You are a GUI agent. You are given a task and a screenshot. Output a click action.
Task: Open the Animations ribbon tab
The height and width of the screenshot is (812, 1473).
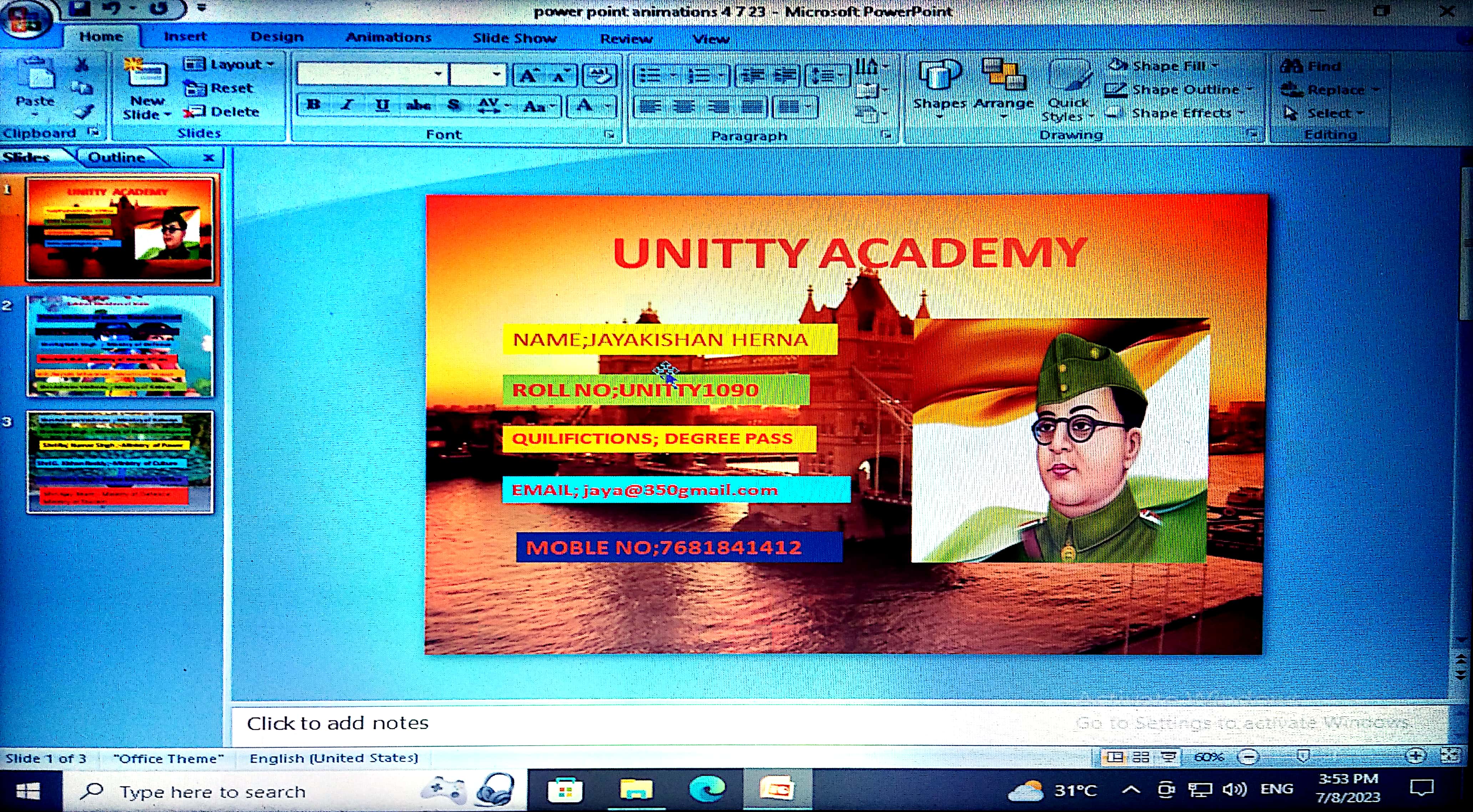point(388,38)
